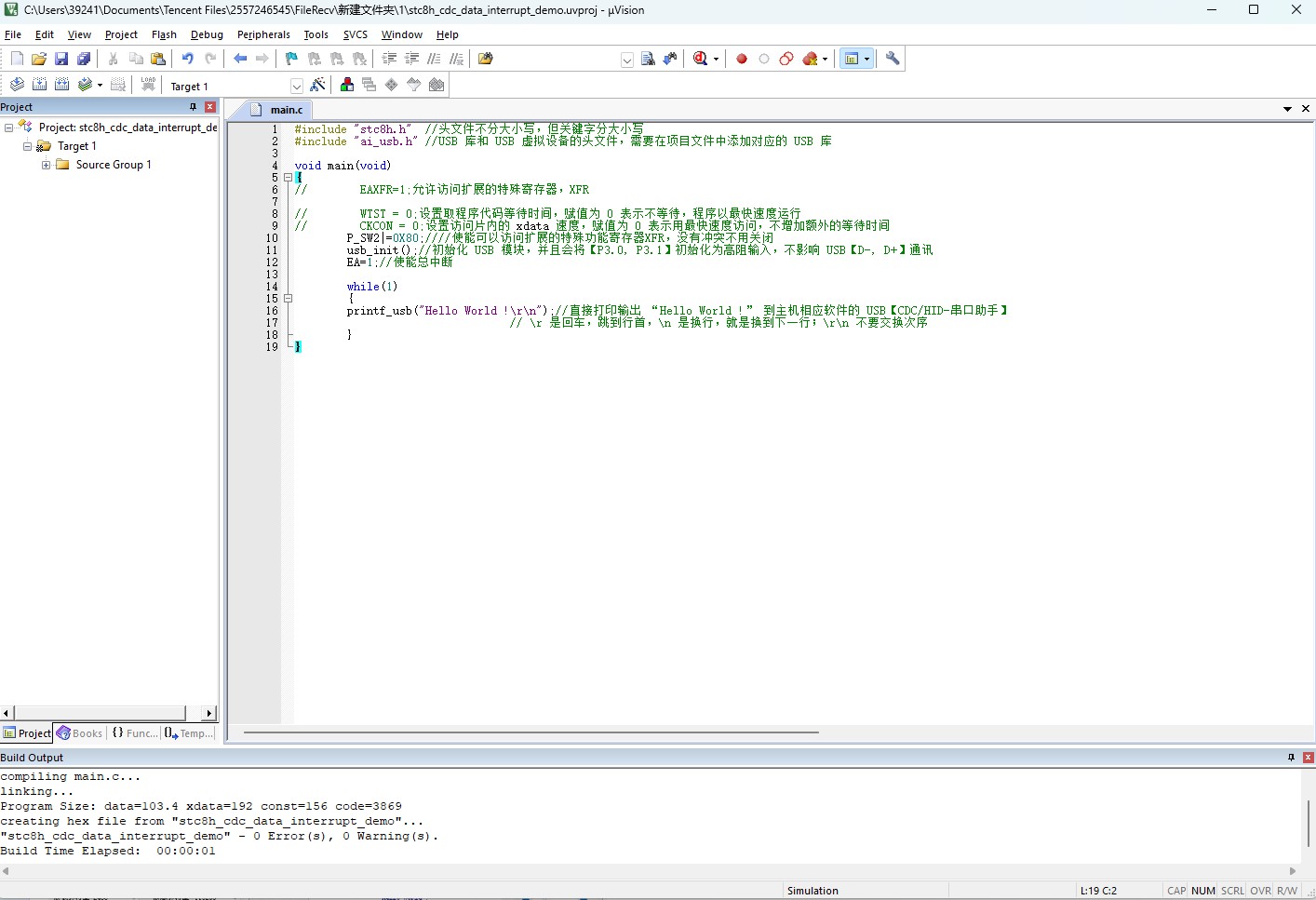Collapse the Project stc8h_cdc_data_interrupt_demo root node
The width and height of the screenshot is (1316, 900).
(x=8, y=128)
